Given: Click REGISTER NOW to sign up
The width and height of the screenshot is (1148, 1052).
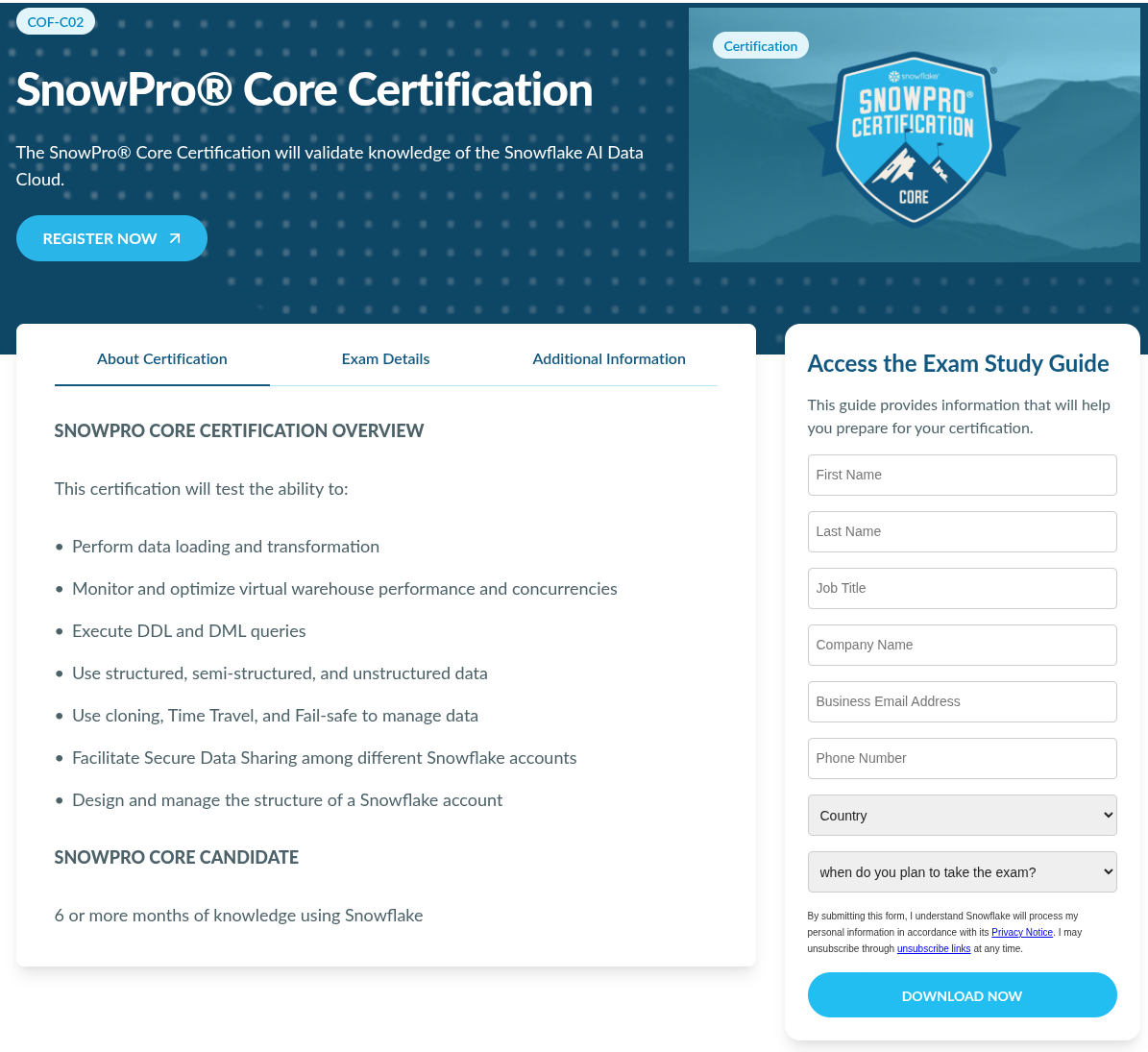Looking at the screenshot, I should [x=111, y=237].
